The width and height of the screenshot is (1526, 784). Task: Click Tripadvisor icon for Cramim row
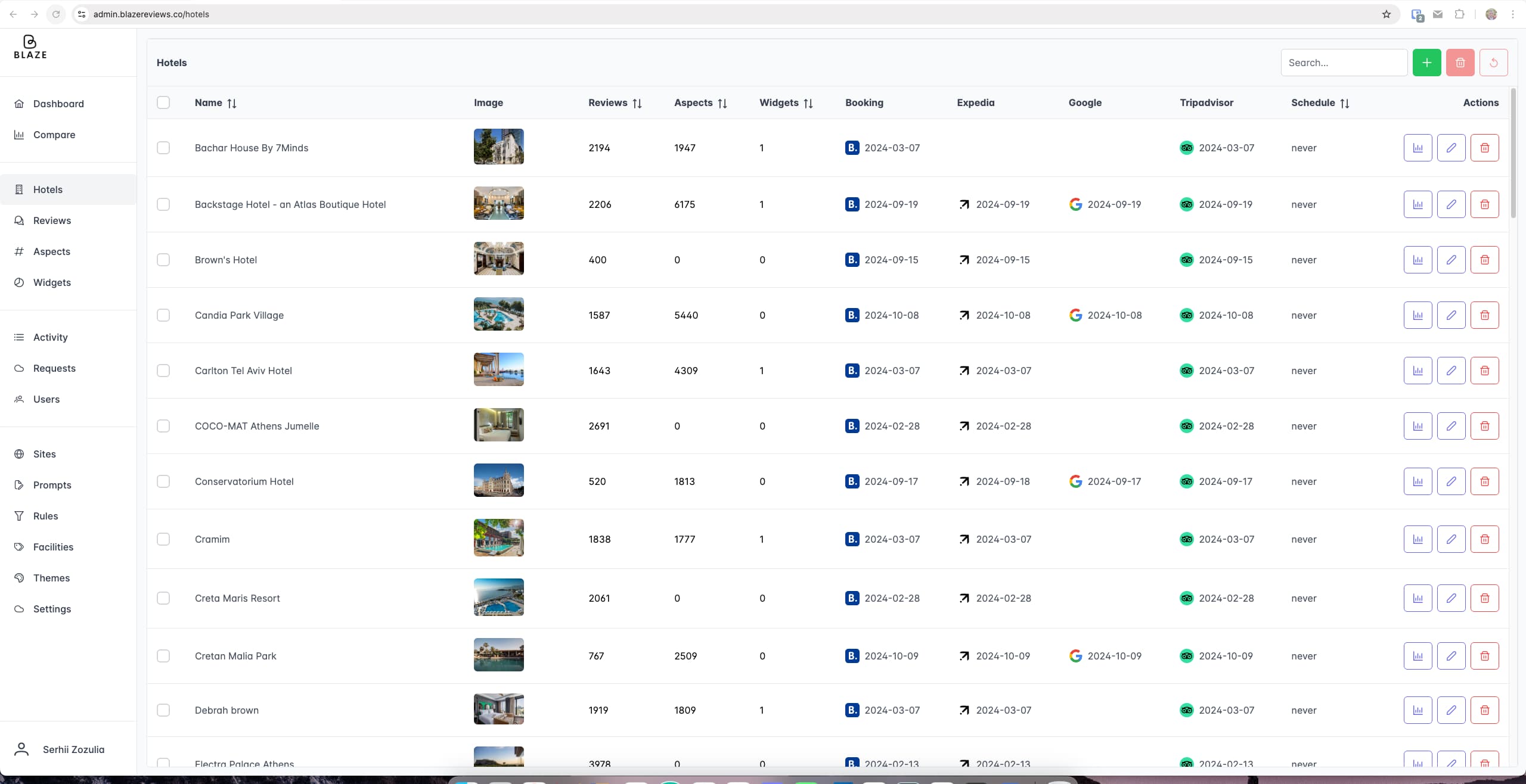[x=1186, y=539]
